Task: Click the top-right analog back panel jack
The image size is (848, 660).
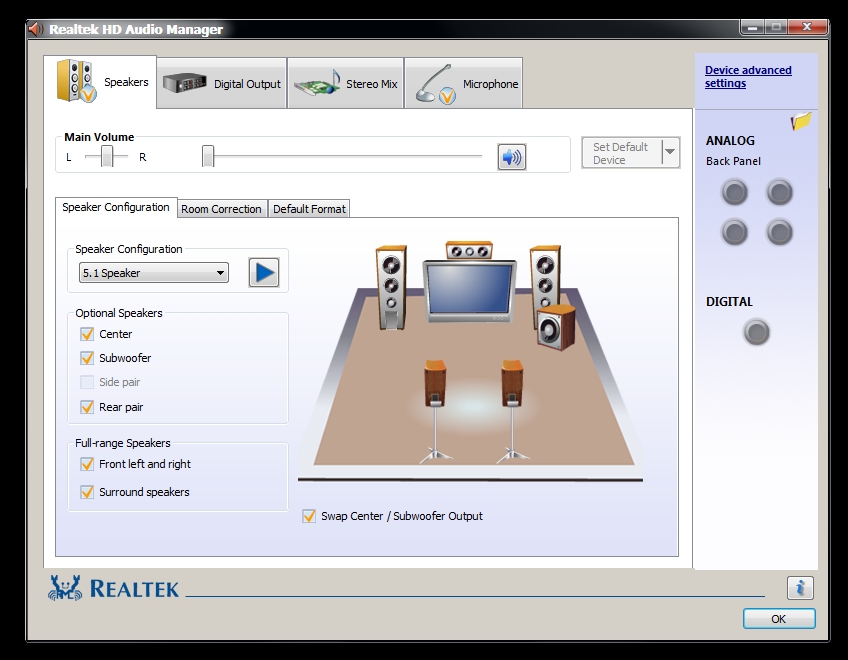Action: [x=779, y=192]
